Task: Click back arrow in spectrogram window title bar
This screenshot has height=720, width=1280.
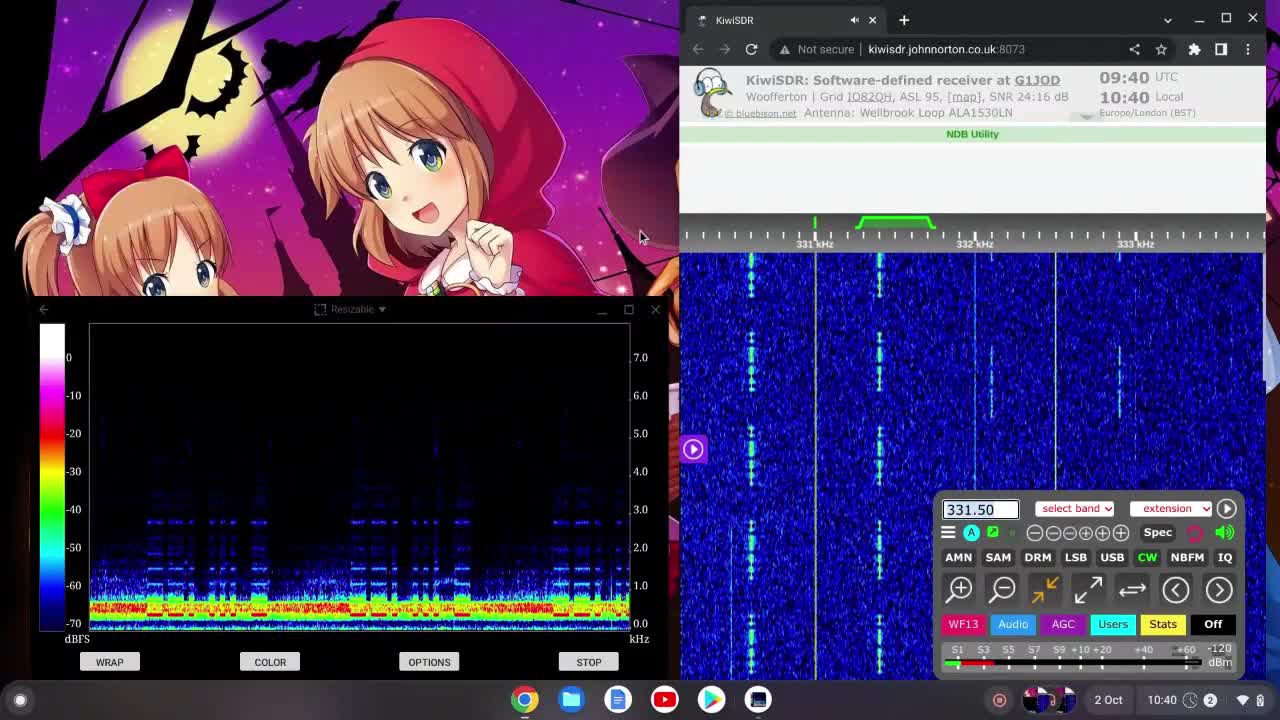Action: 44,309
